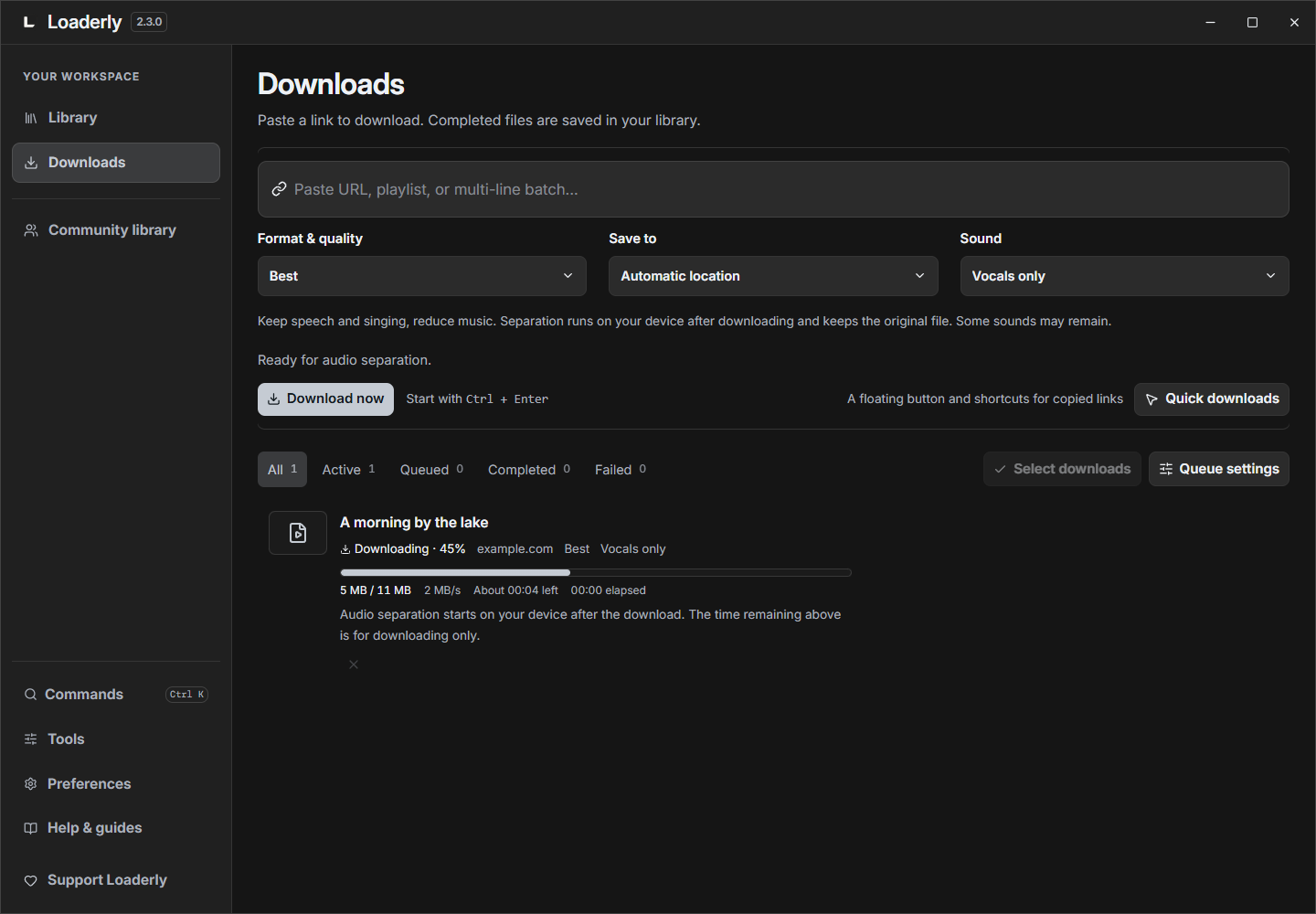
Task: Expand the Sound dropdown
Action: click(1124, 276)
